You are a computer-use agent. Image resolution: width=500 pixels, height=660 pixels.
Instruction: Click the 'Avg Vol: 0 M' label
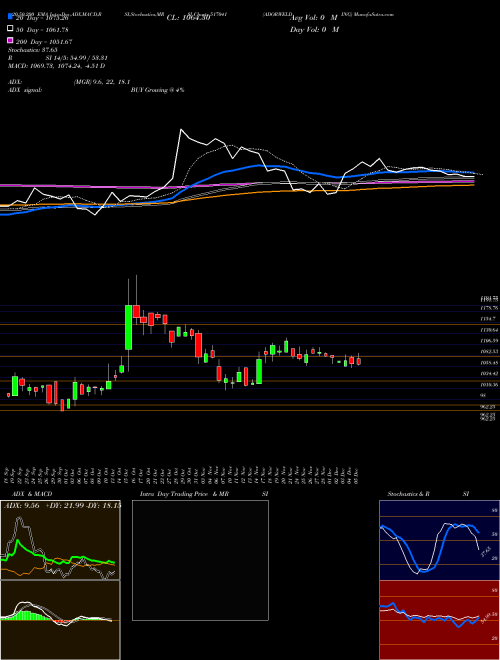[x=314, y=18]
